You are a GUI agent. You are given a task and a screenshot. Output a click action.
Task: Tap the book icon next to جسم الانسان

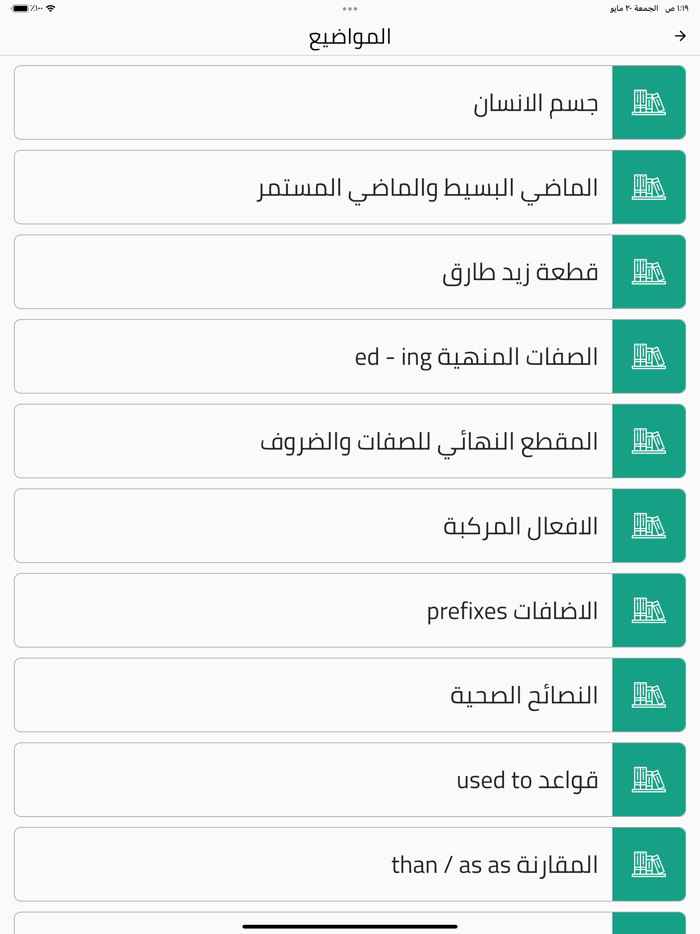point(648,102)
